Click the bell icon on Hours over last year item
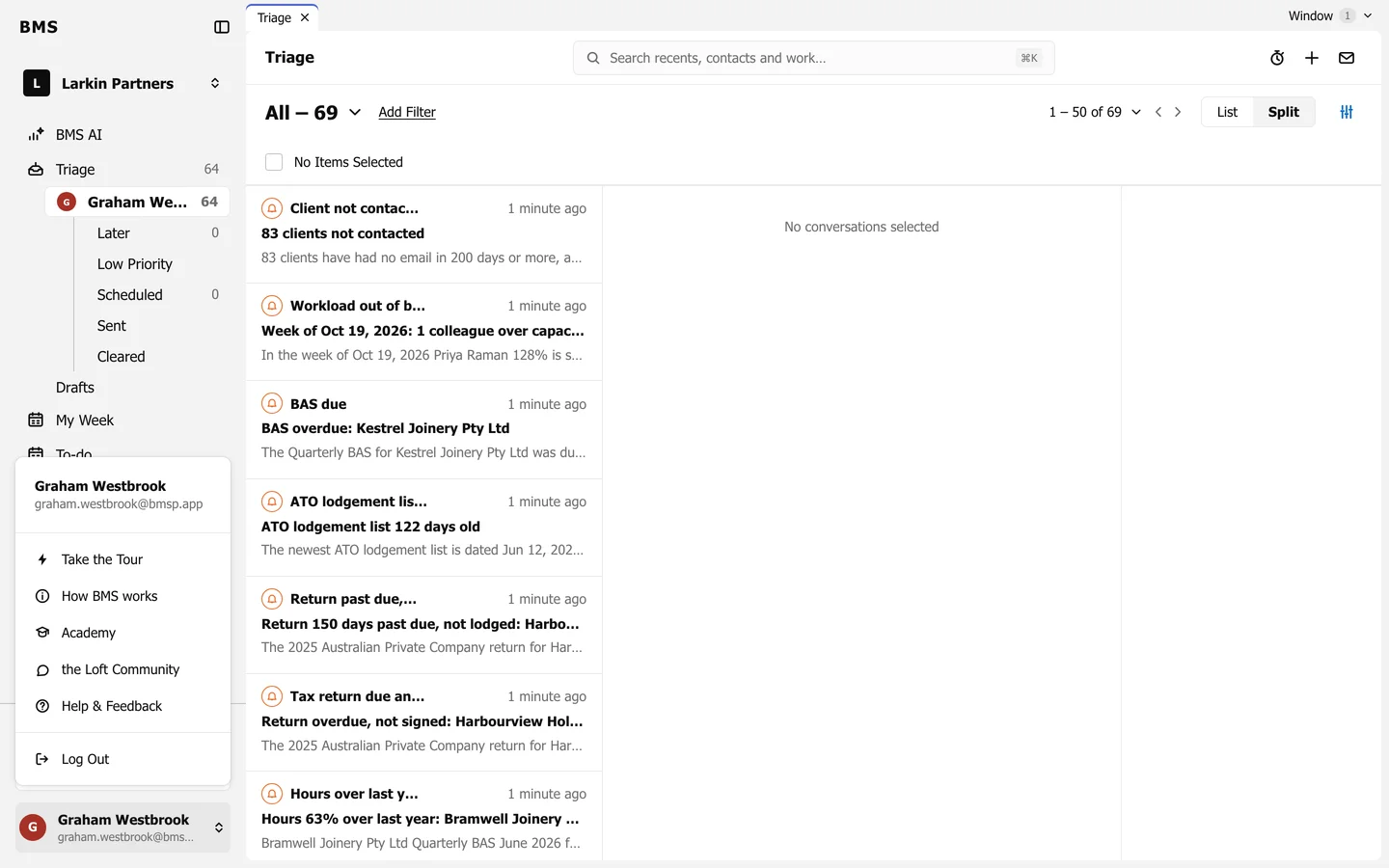The height and width of the screenshot is (868, 1389). (272, 794)
